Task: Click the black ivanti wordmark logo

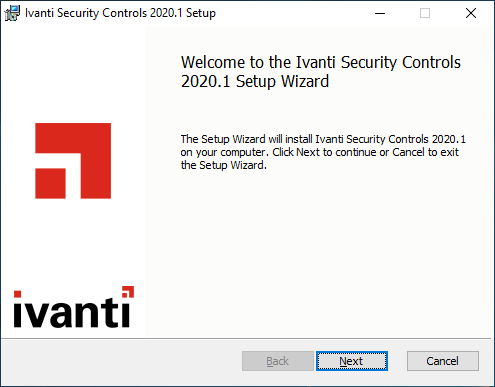Action: 72,311
